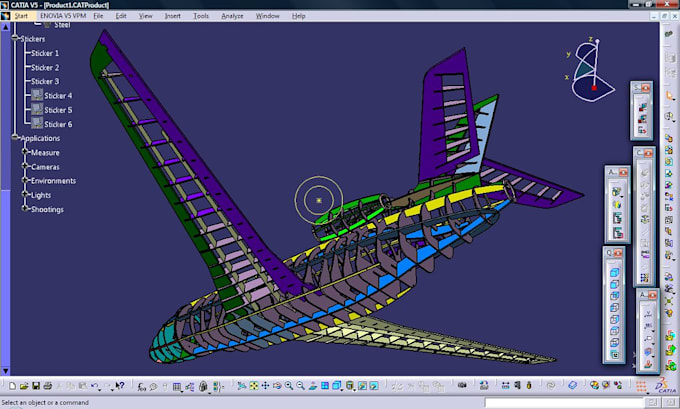Open the Undo history dropdown arrow
This screenshot has width=680, height=409.
pyautogui.click(x=100, y=390)
